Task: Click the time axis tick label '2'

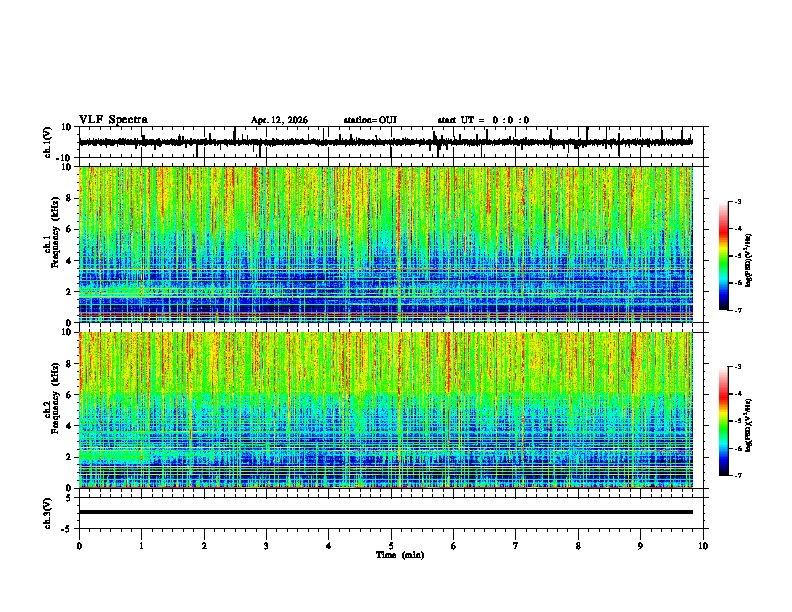Action: (204, 546)
